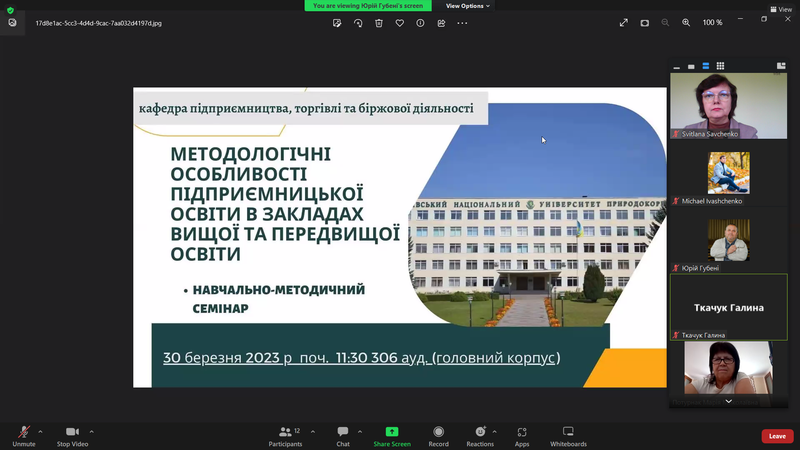This screenshot has width=800, height=450.
Task: Minimize the video panel with the dash icon
Action: point(677,66)
